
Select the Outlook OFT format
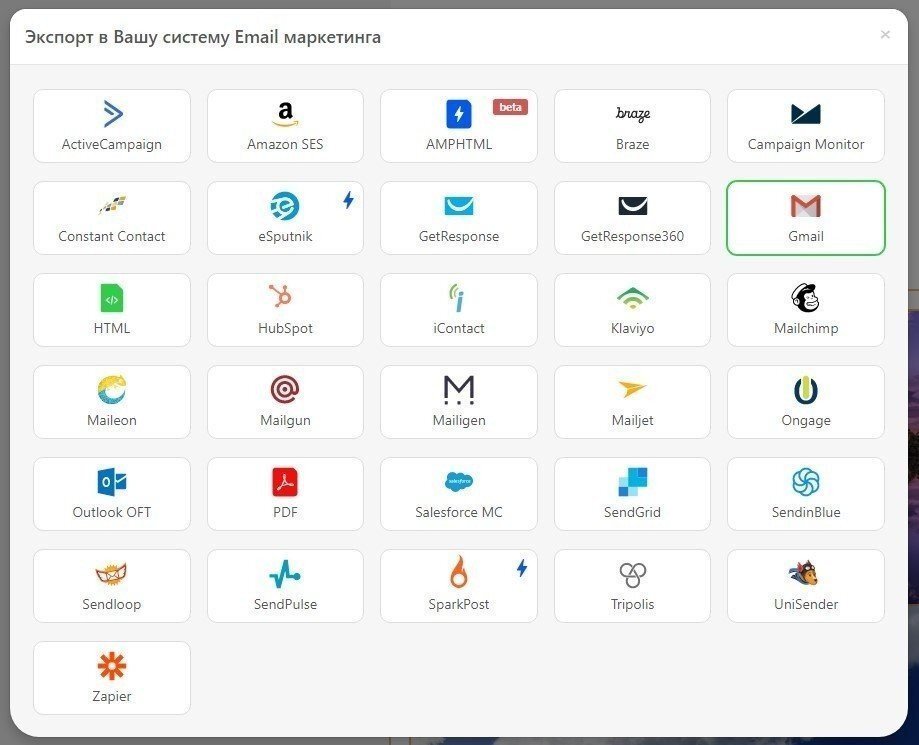[x=111, y=494]
